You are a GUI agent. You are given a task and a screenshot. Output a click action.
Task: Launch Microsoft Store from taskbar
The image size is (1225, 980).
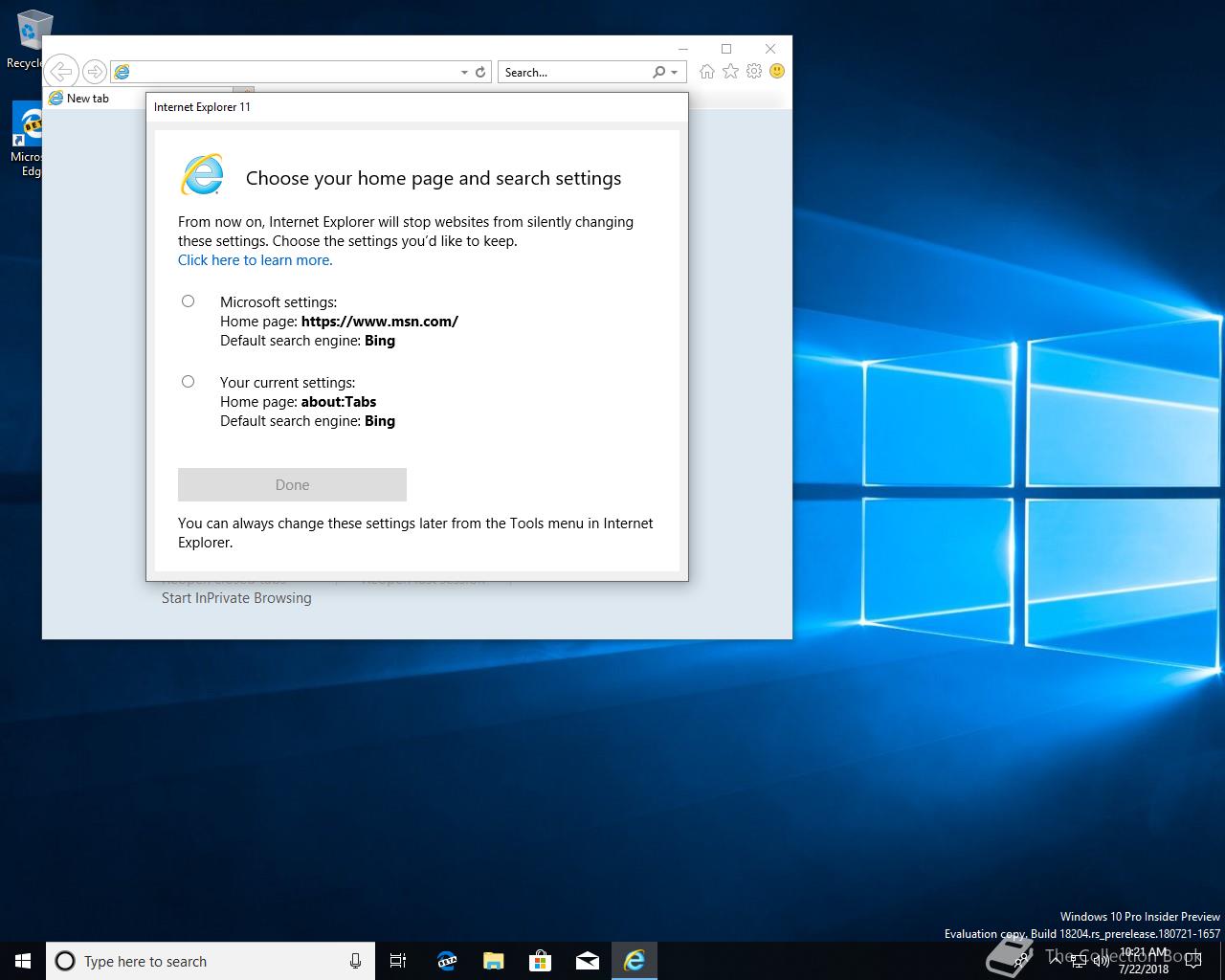(540, 961)
